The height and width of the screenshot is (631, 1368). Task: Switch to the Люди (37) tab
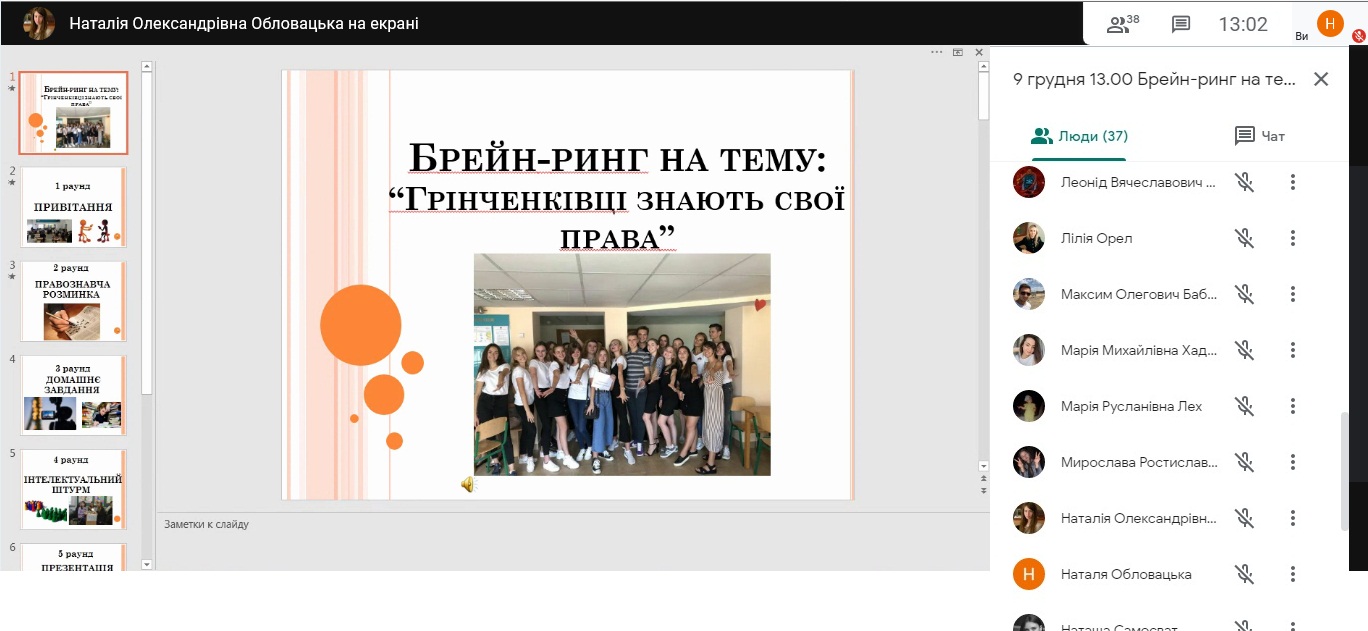pos(1079,136)
